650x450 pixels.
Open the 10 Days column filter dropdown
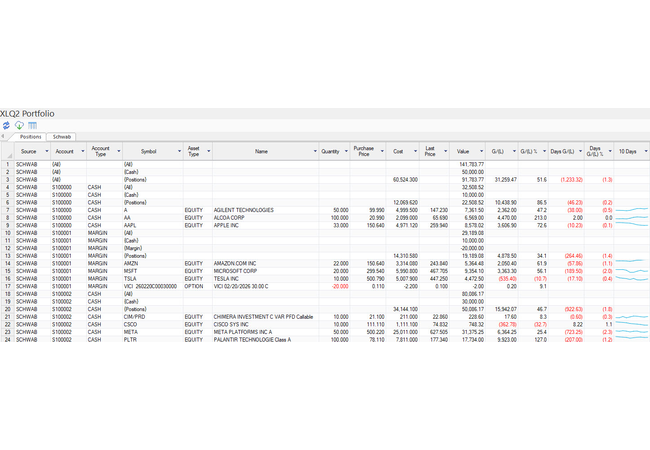645,151
